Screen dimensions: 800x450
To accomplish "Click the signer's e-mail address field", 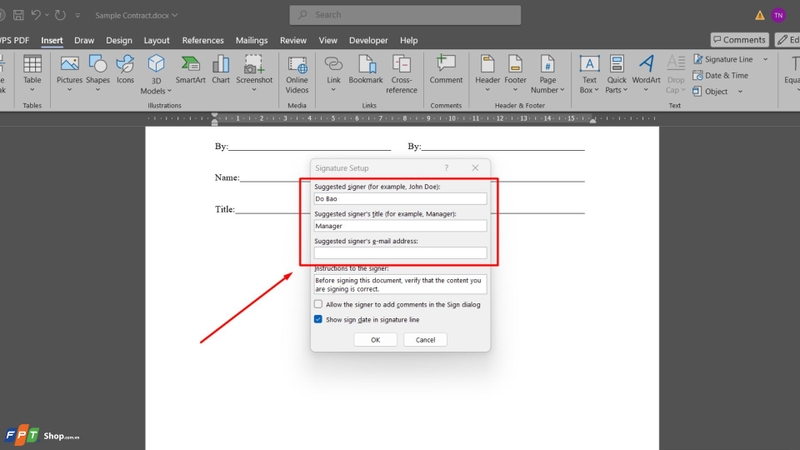I will [x=400, y=253].
